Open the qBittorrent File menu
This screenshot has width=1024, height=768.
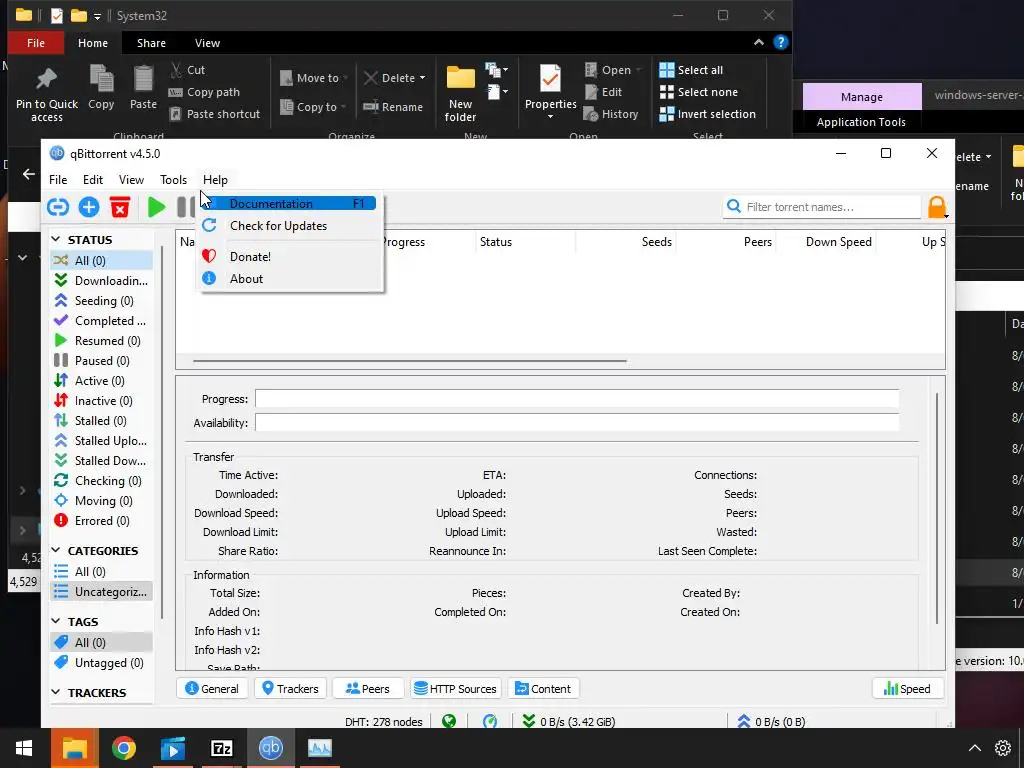[x=58, y=180]
